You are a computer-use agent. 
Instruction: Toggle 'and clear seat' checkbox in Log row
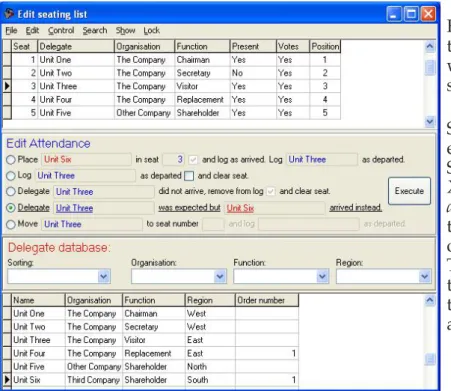coord(189,176)
